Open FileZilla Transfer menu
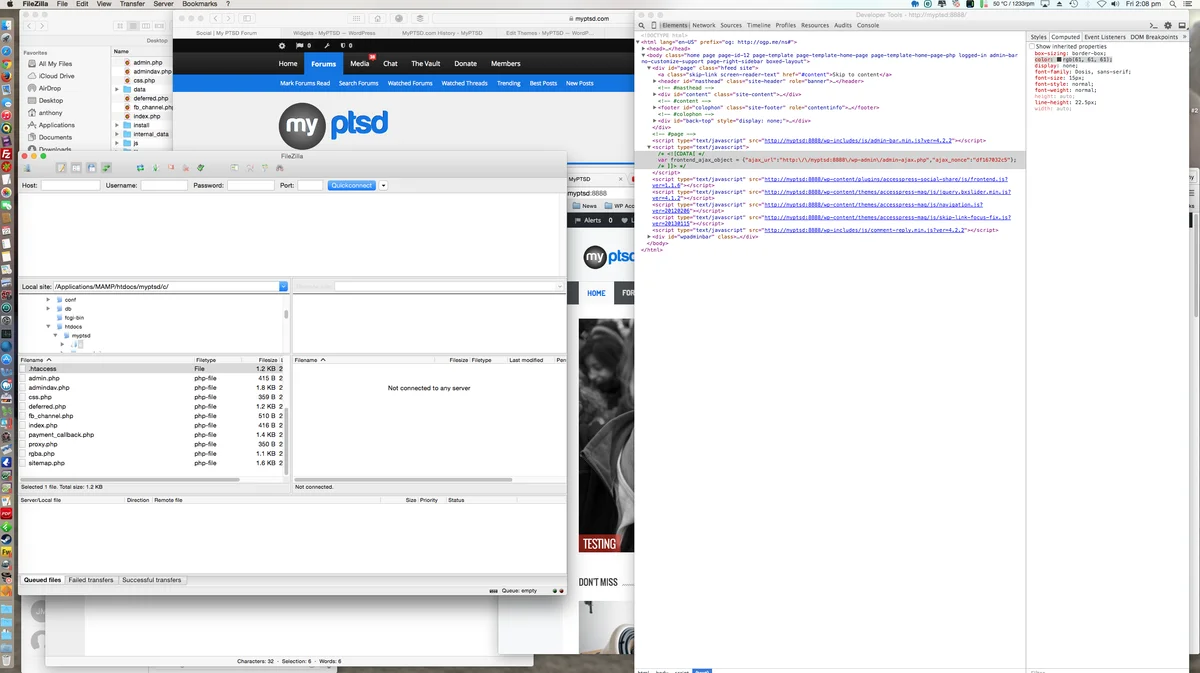Viewport: 1200px width, 673px height. (132, 4)
